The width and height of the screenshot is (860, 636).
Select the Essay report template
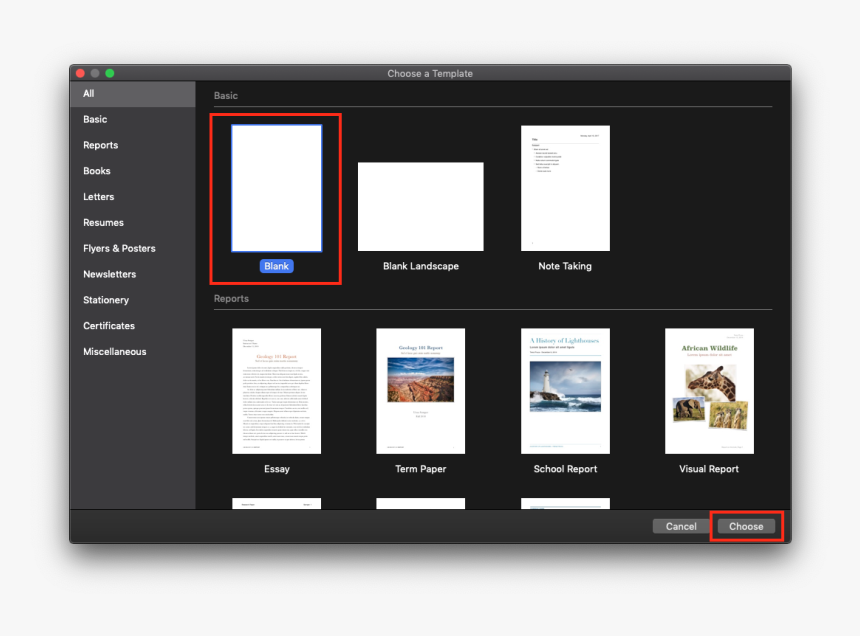(276, 390)
